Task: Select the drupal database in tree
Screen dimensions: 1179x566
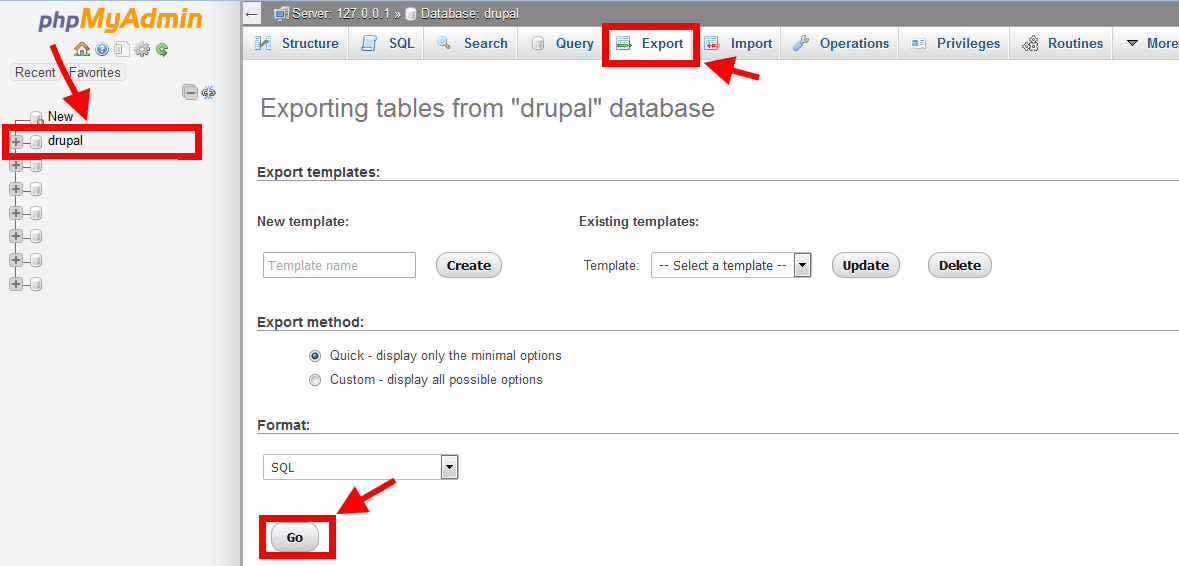Action: (x=65, y=141)
